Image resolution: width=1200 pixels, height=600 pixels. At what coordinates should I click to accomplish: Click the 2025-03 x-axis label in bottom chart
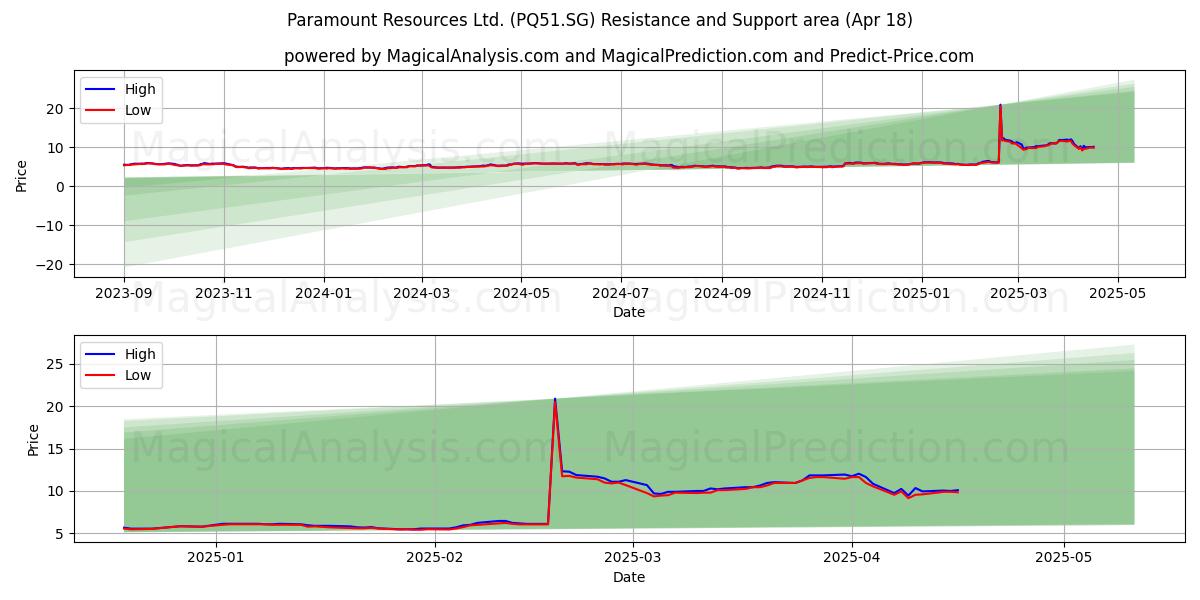[x=634, y=559]
